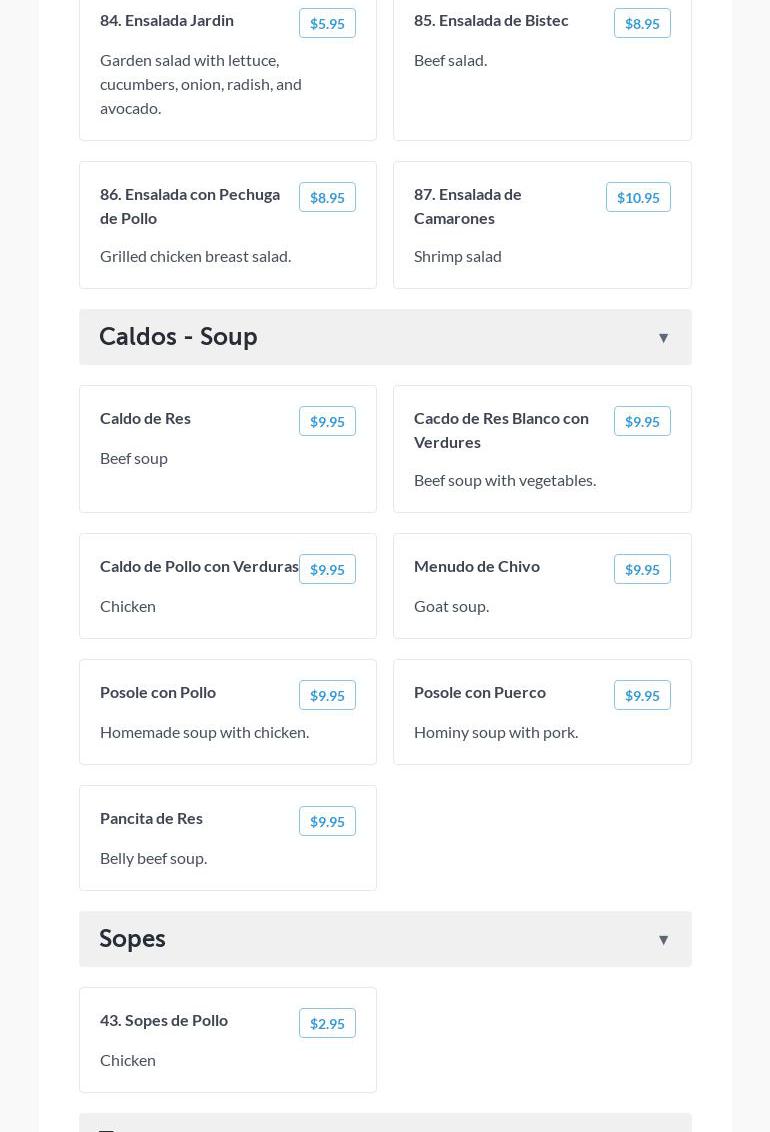Screen dimensions: 770x1132
Task: Collapse the Sopes section arrow
Action: pyautogui.click(x=663, y=940)
